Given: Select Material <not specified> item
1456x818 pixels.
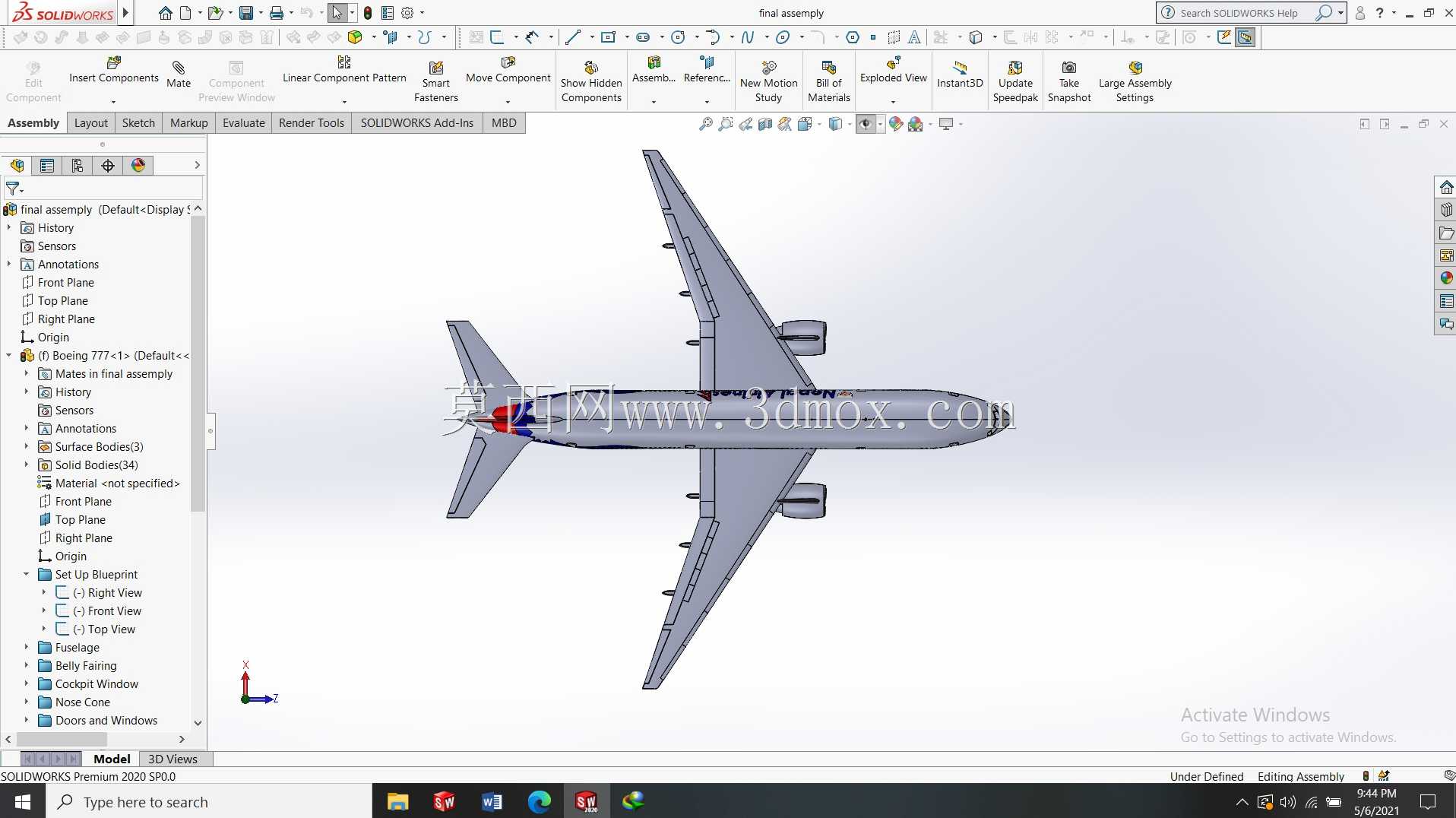Looking at the screenshot, I should coord(118,484).
